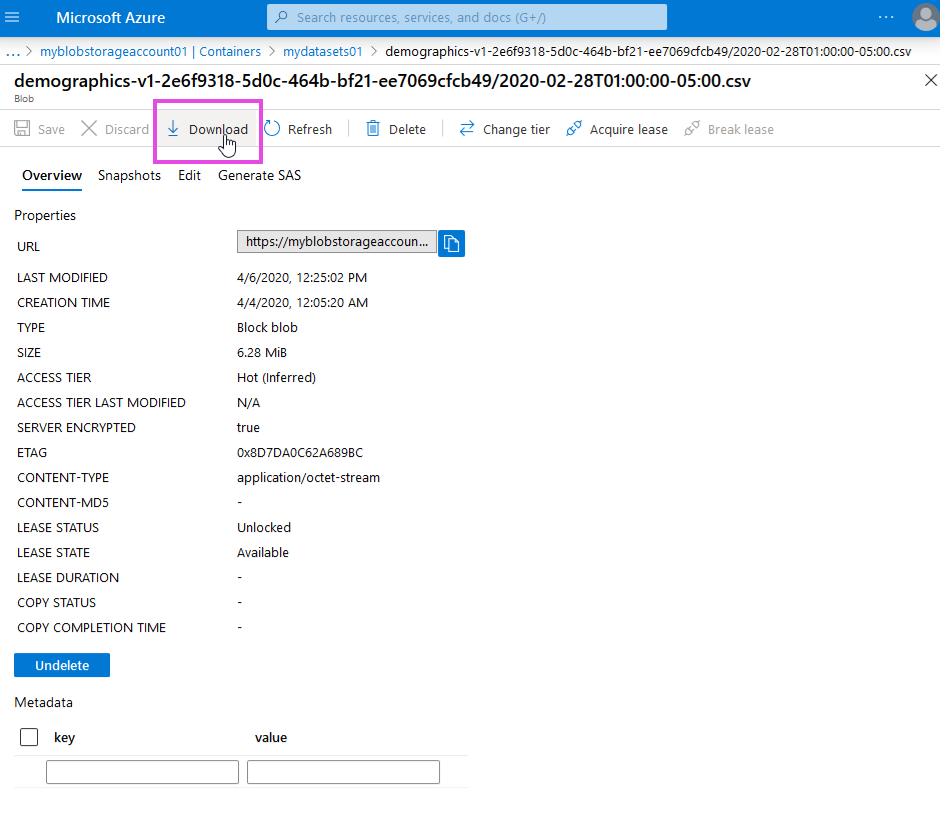Click the Delete toolbar label
This screenshot has height=815, width=940.
[407, 129]
